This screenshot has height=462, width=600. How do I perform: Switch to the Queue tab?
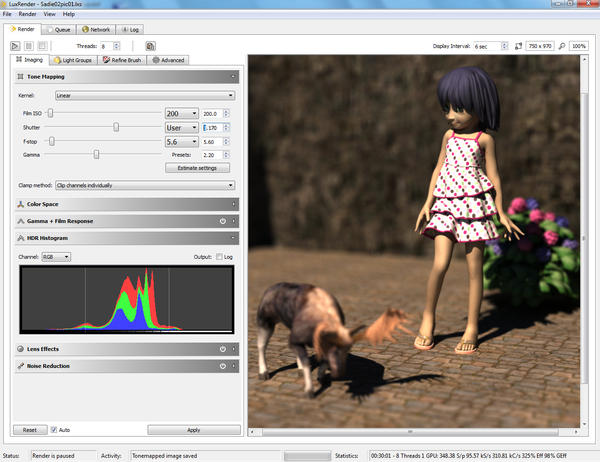59,29
